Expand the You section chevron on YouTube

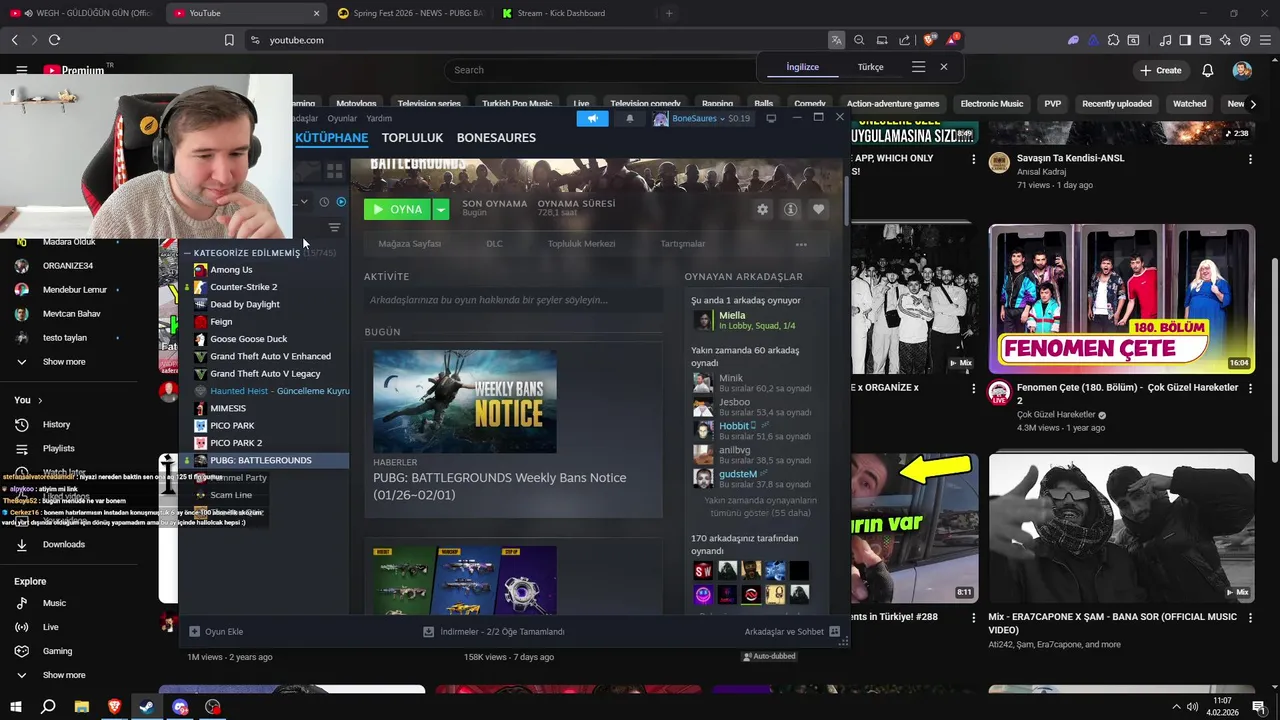pos(40,400)
